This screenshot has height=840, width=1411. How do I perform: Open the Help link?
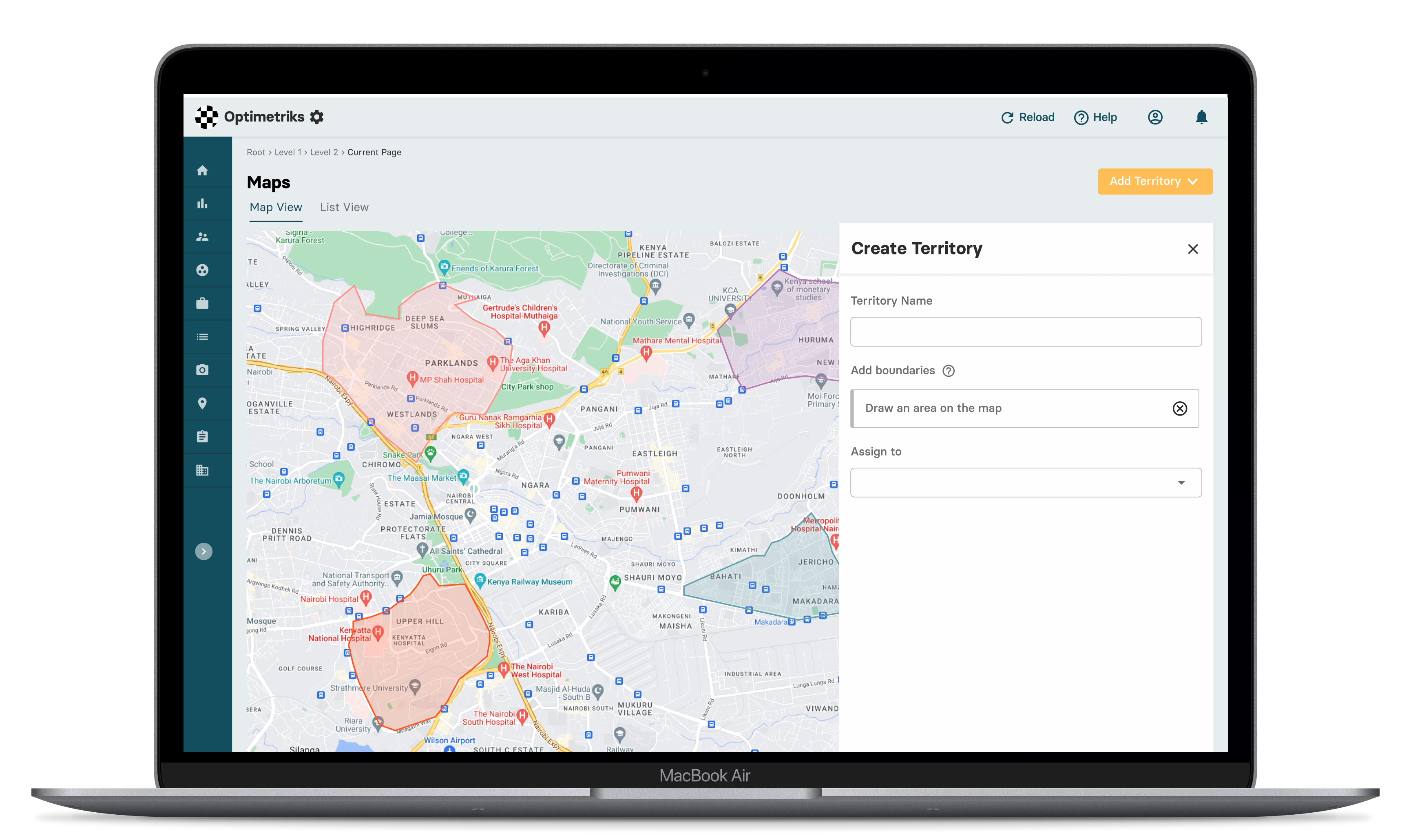click(1096, 117)
